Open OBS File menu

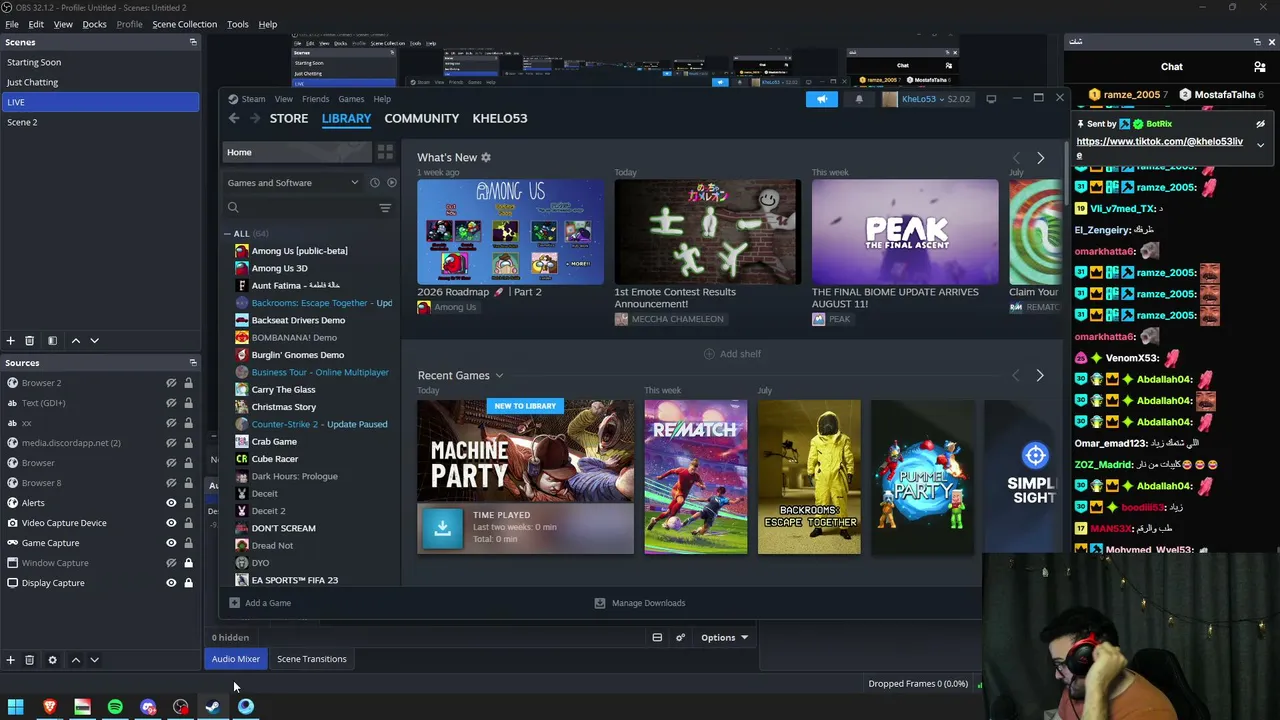point(12,24)
